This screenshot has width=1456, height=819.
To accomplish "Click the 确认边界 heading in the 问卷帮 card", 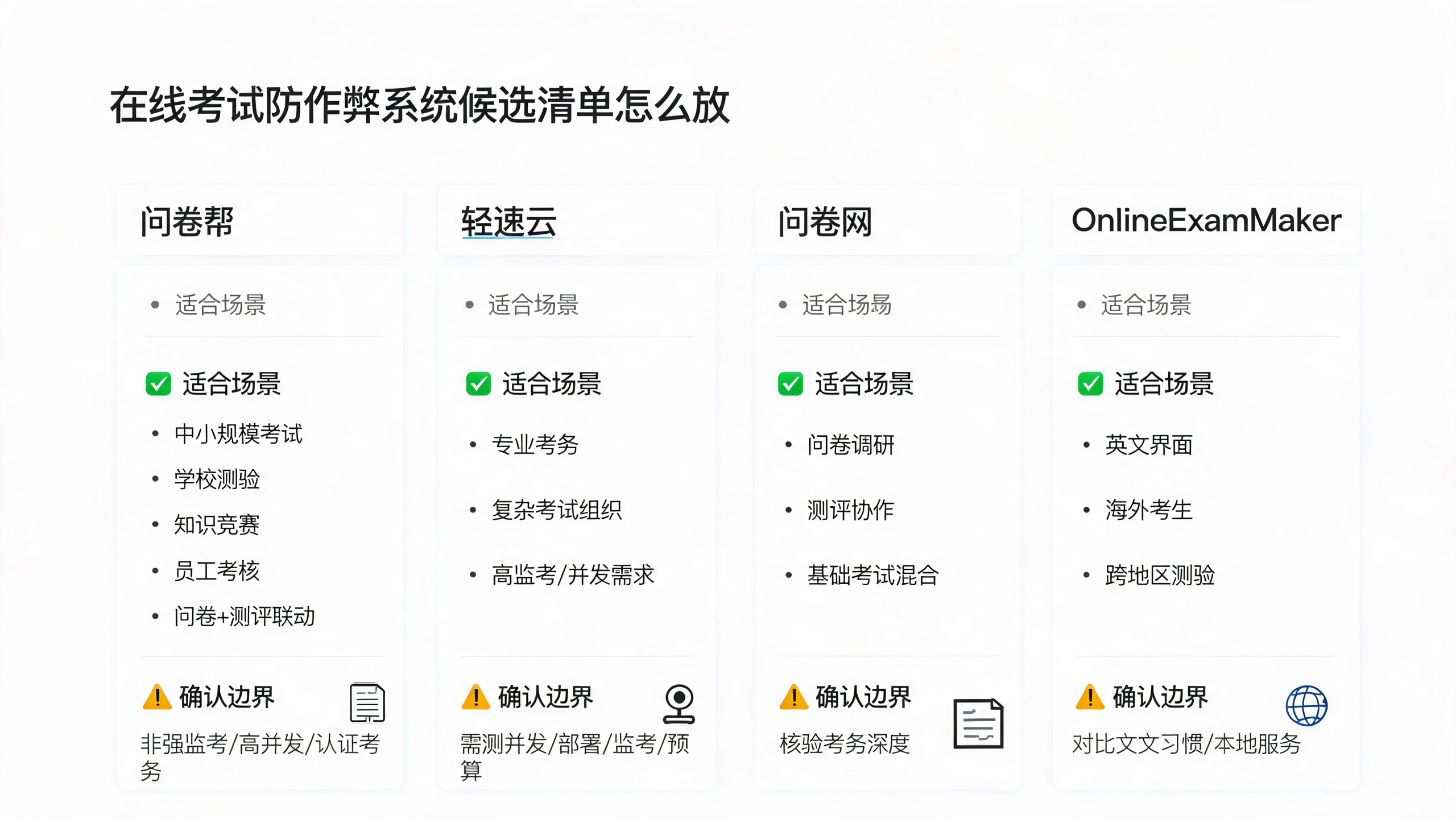I will pyautogui.click(x=227, y=697).
